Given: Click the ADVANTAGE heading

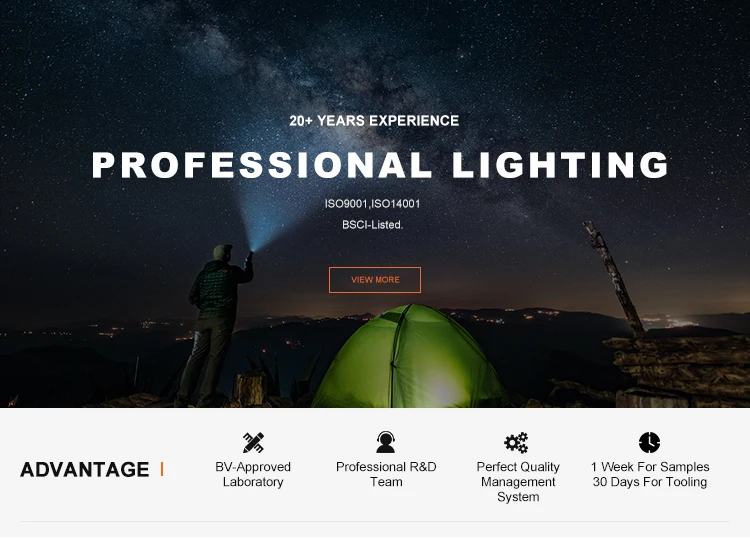Looking at the screenshot, I should [85, 470].
